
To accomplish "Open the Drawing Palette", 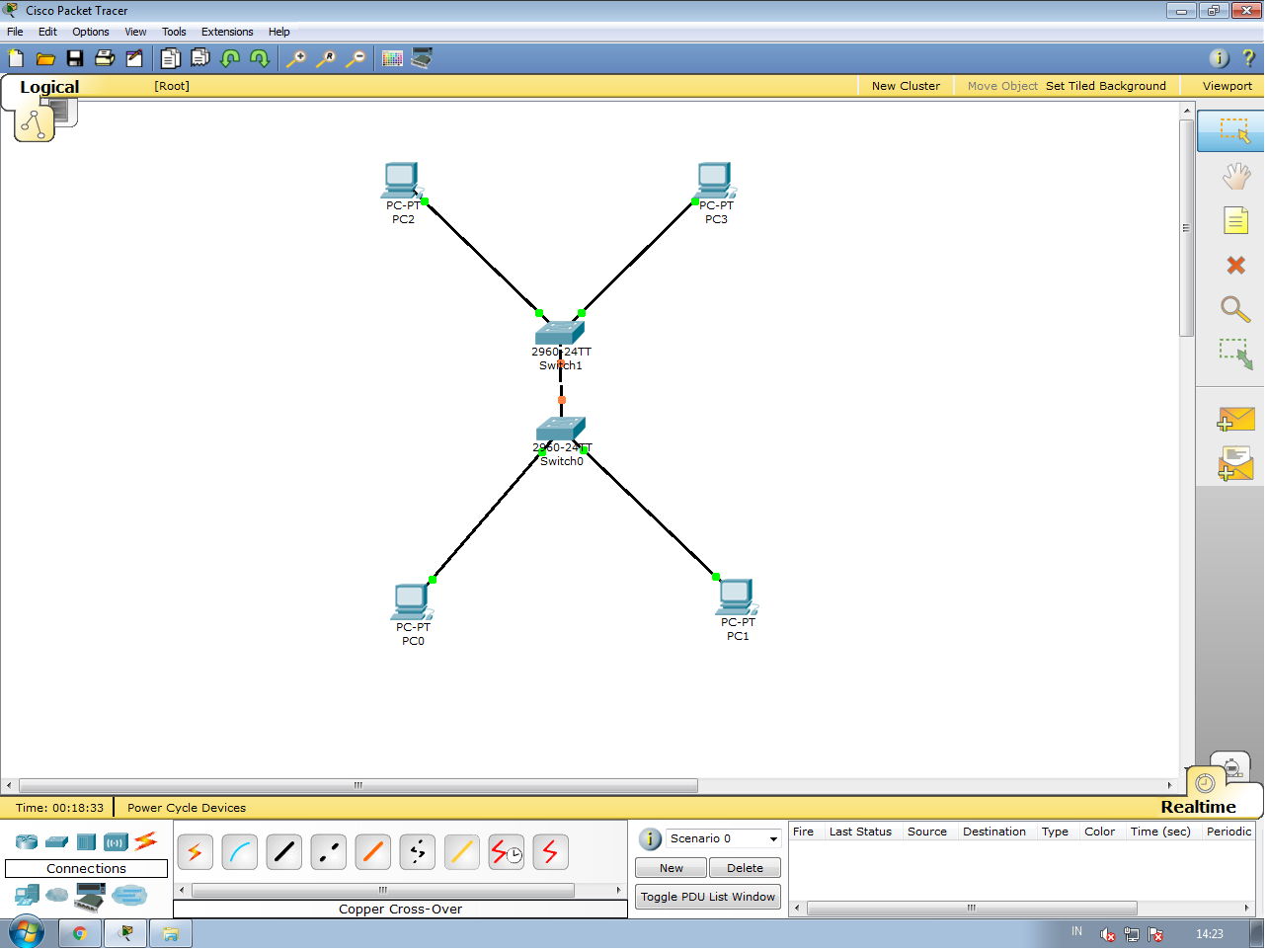I will pyautogui.click(x=392, y=59).
